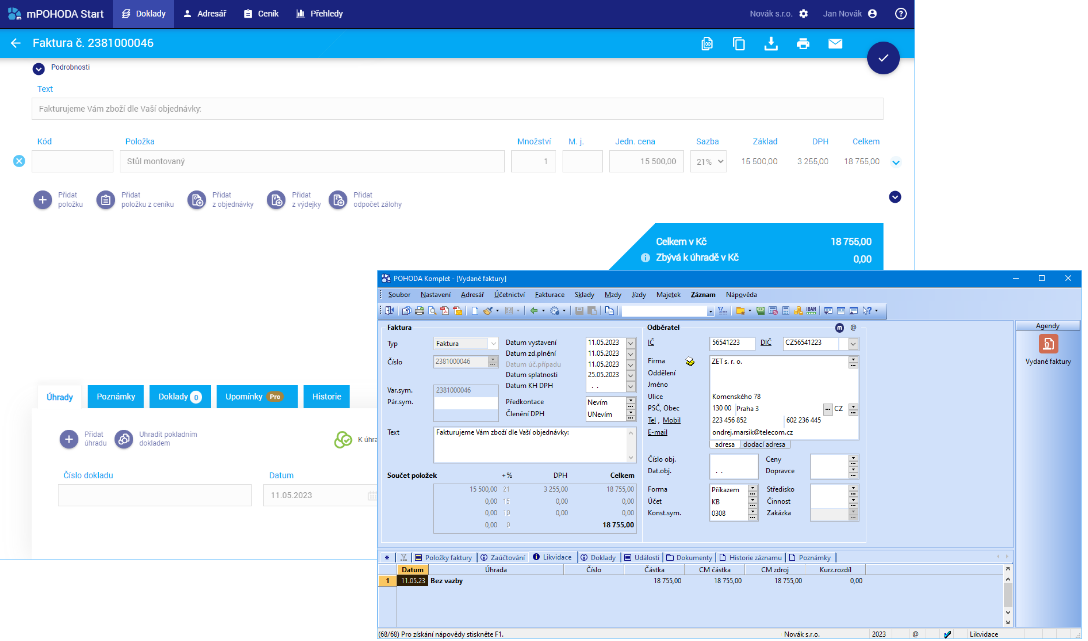This screenshot has height=641, width=1088.
Task: Click the E-mail link label in POHODA
Action: point(657,432)
